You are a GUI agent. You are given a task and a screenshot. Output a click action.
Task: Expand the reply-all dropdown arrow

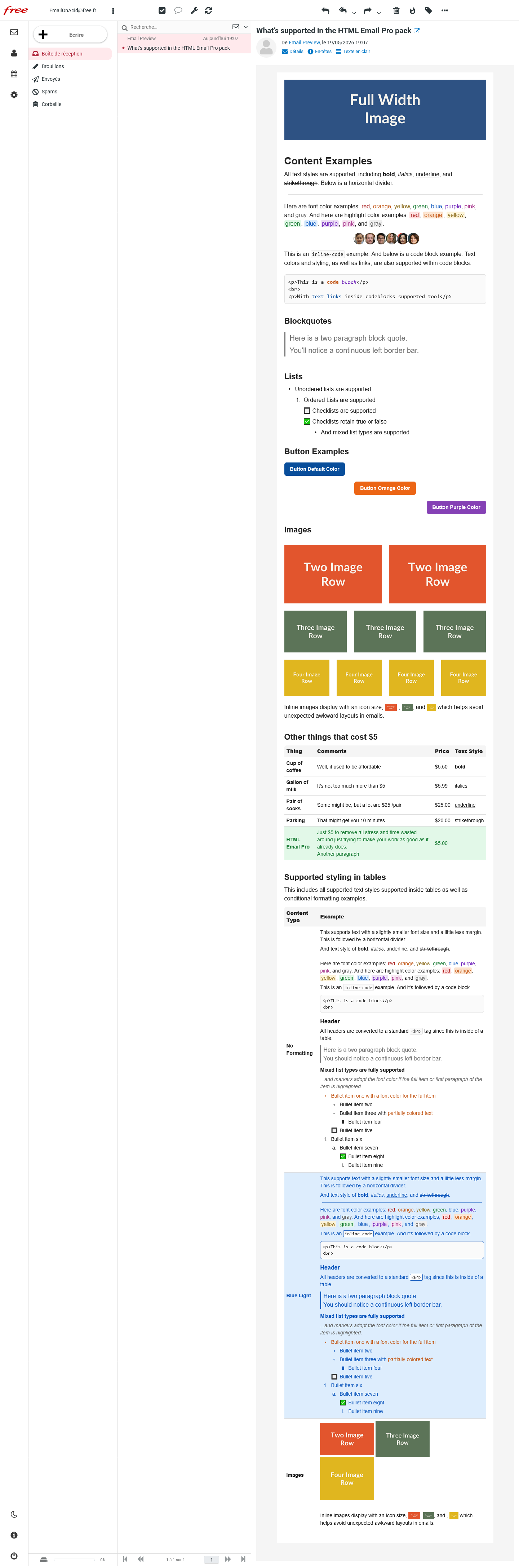pyautogui.click(x=354, y=12)
